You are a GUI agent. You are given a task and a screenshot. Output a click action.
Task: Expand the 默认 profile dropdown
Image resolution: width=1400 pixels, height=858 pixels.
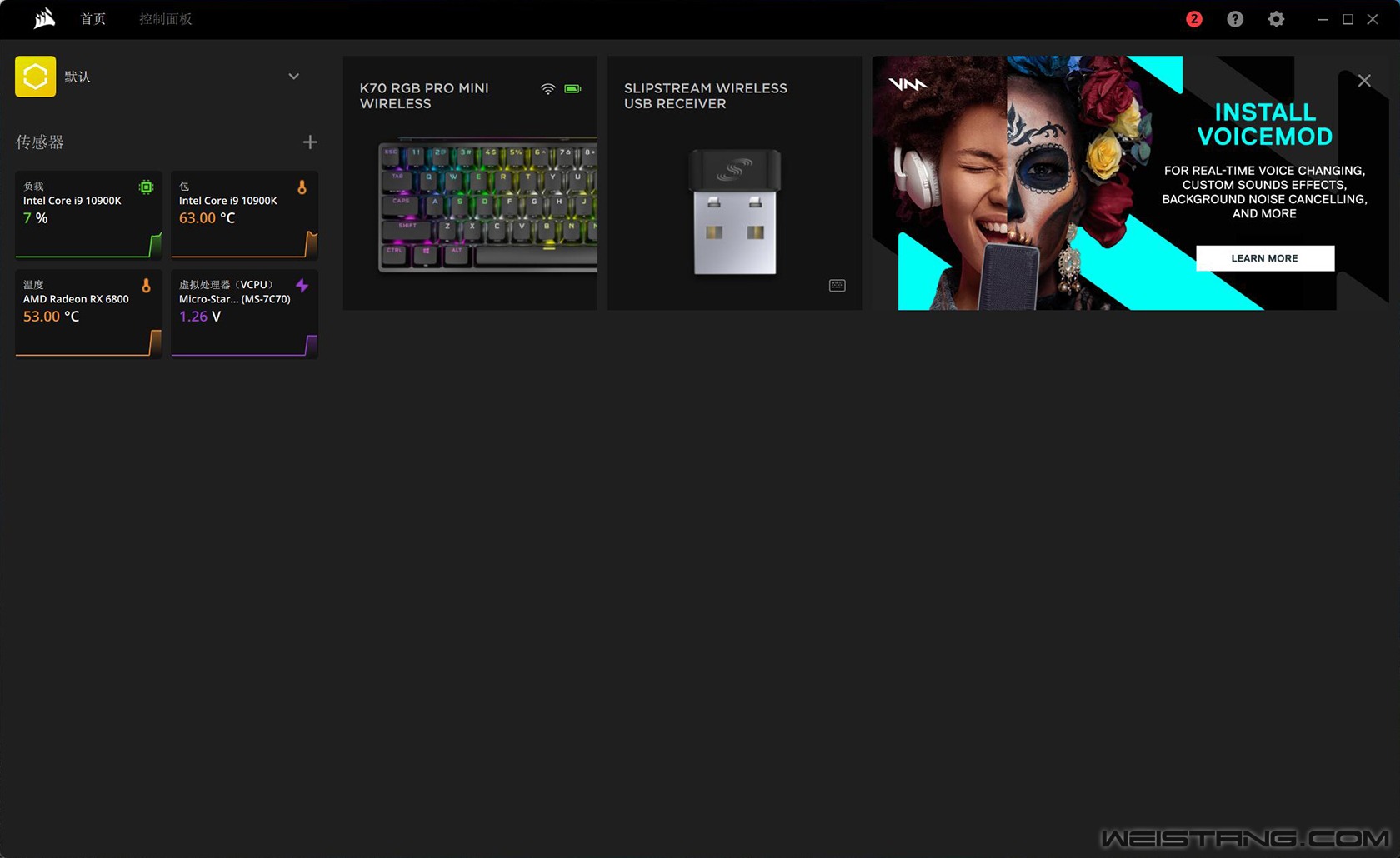293,77
